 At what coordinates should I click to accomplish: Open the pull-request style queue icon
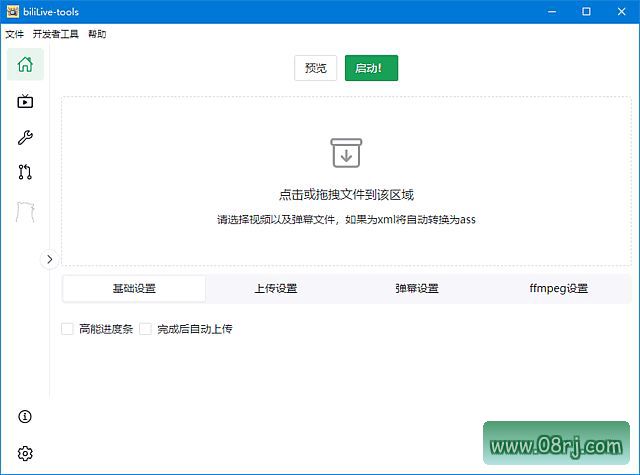[x=25, y=172]
